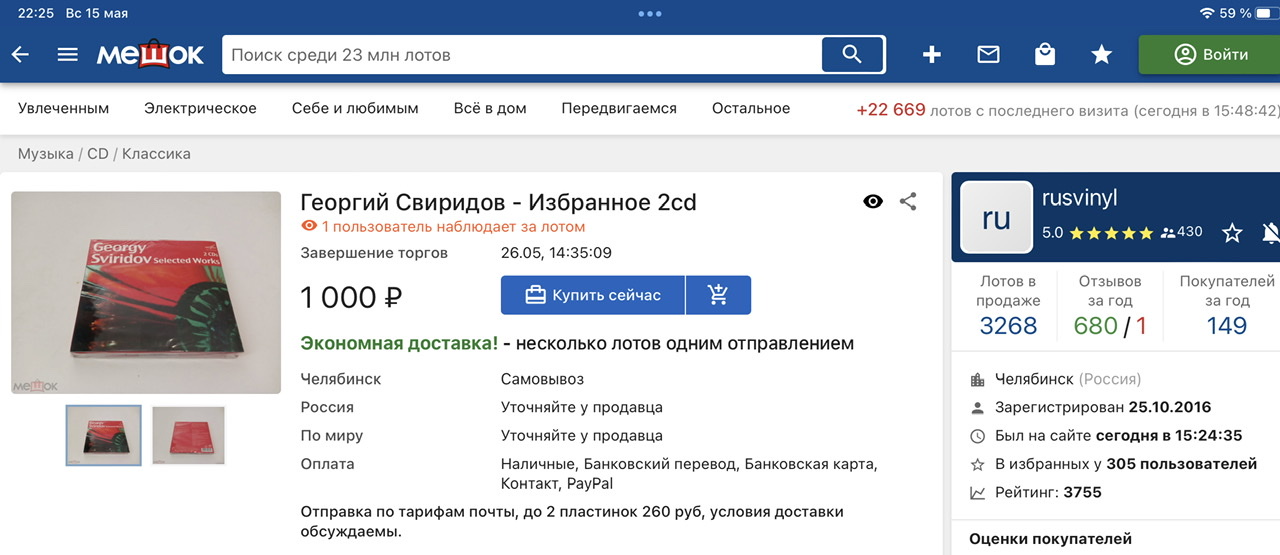The width and height of the screenshot is (1280, 555).
Task: Click the lot title Георгий Свиридов
Action: pyautogui.click(x=498, y=202)
